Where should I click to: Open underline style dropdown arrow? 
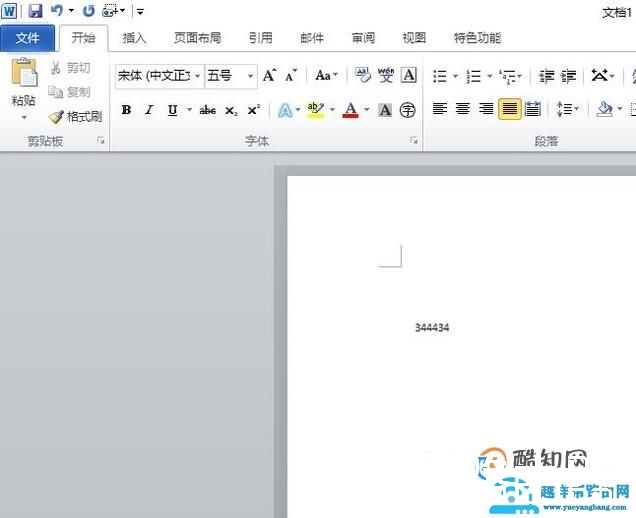(x=189, y=110)
